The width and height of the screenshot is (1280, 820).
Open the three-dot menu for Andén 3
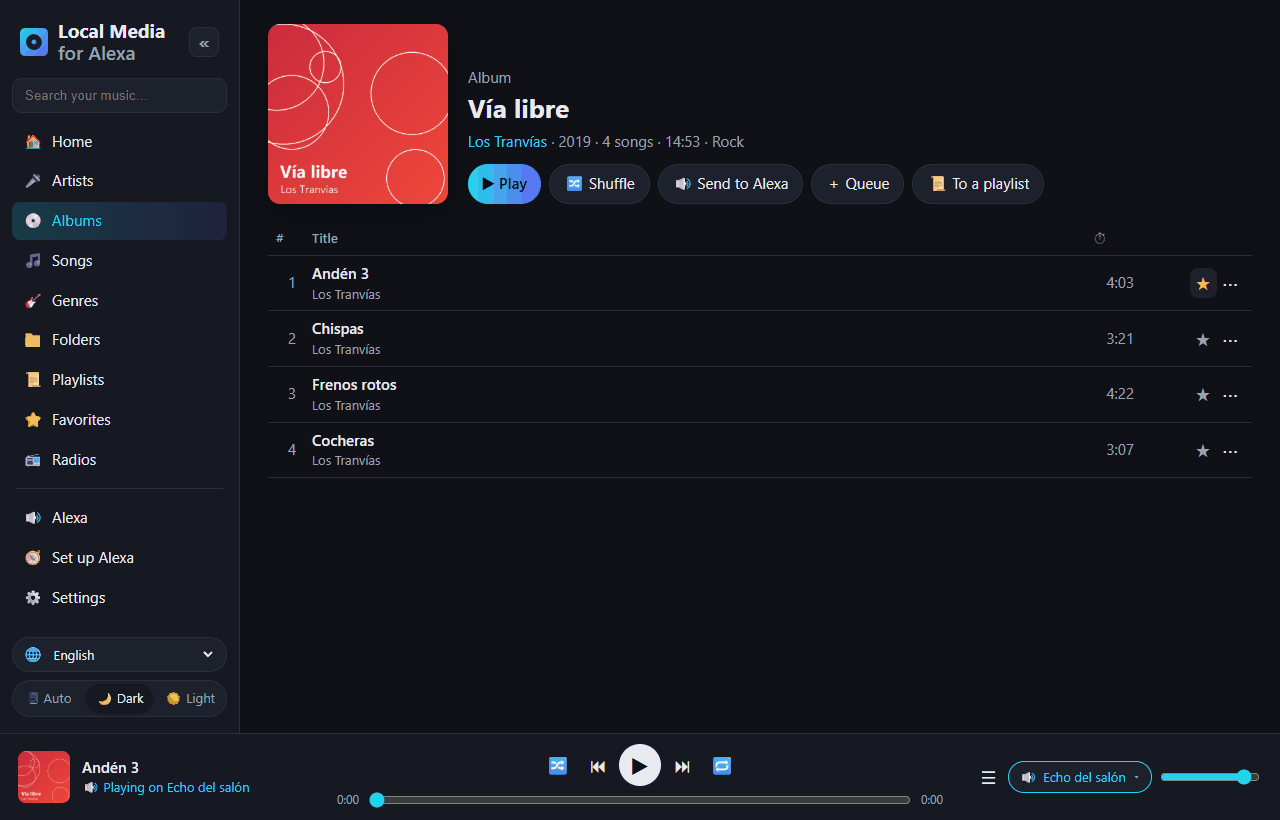point(1230,284)
